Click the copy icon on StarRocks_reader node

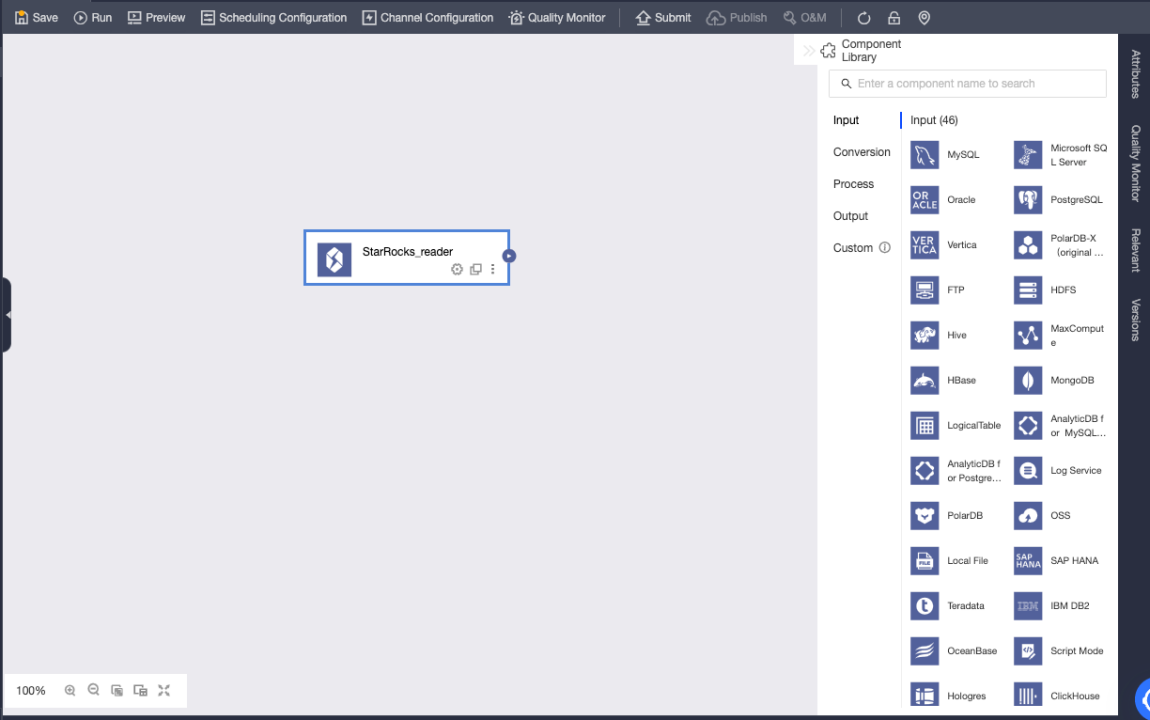[476, 270]
